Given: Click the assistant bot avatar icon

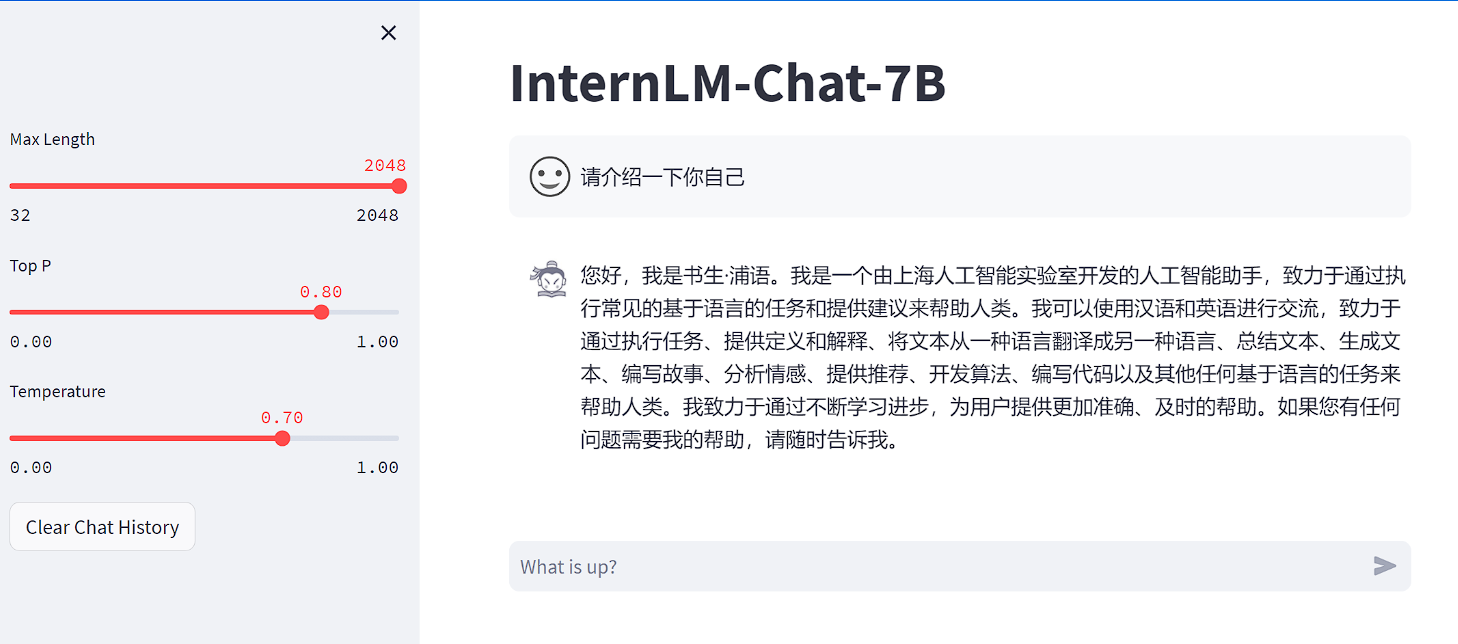Looking at the screenshot, I should point(548,280).
